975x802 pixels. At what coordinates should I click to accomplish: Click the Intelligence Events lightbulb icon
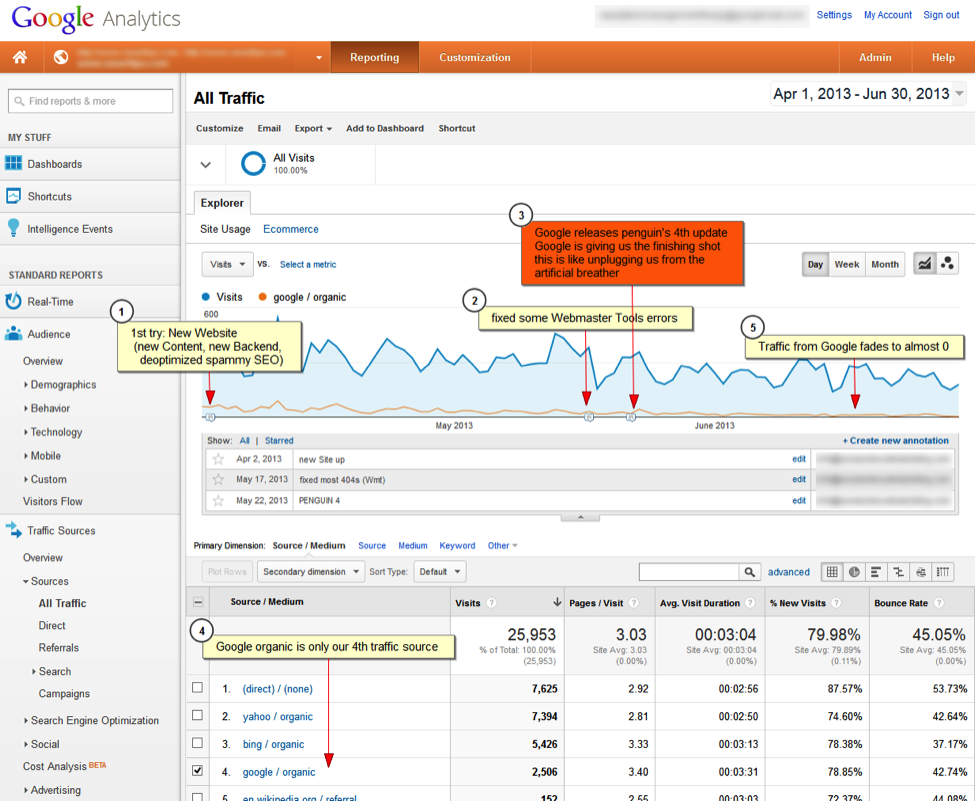point(13,228)
